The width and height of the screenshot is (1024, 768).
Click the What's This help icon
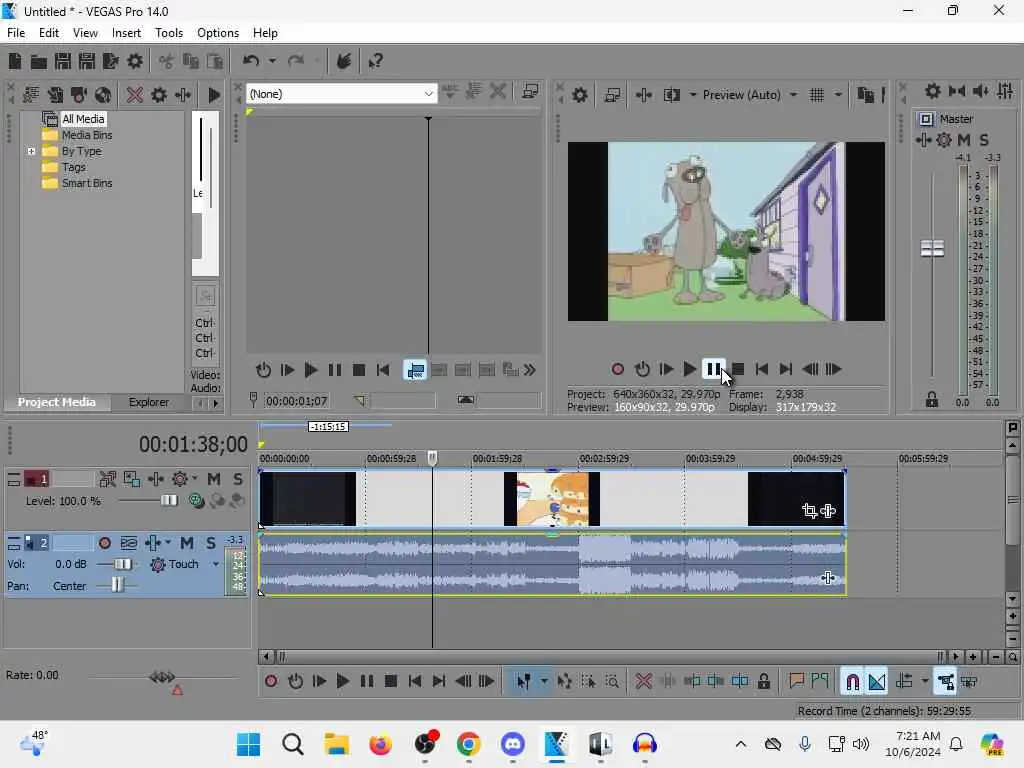376,61
